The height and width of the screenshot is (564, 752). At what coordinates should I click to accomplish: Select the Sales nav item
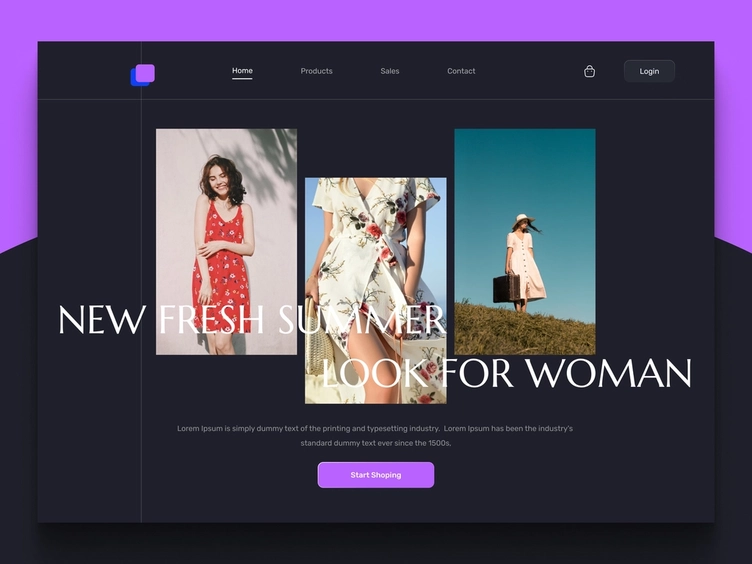pos(390,71)
